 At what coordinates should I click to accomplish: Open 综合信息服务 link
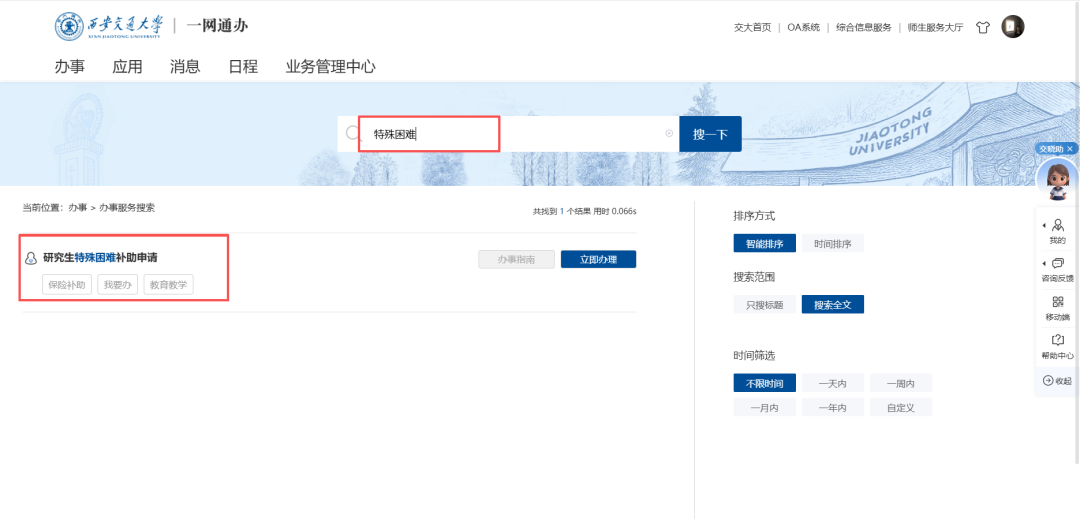tap(864, 28)
